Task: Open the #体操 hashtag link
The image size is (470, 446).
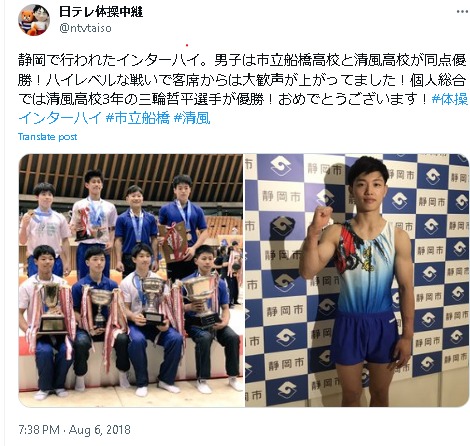Action: 450,99
